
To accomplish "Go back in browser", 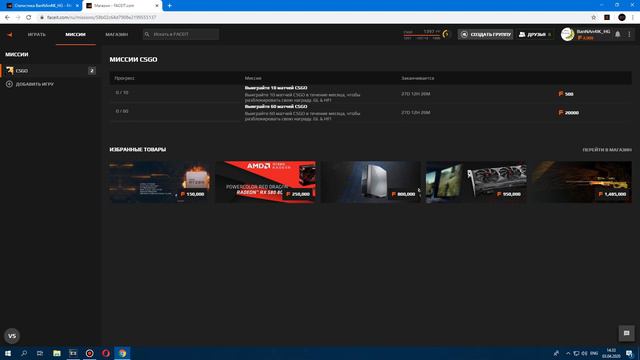I will (7, 18).
